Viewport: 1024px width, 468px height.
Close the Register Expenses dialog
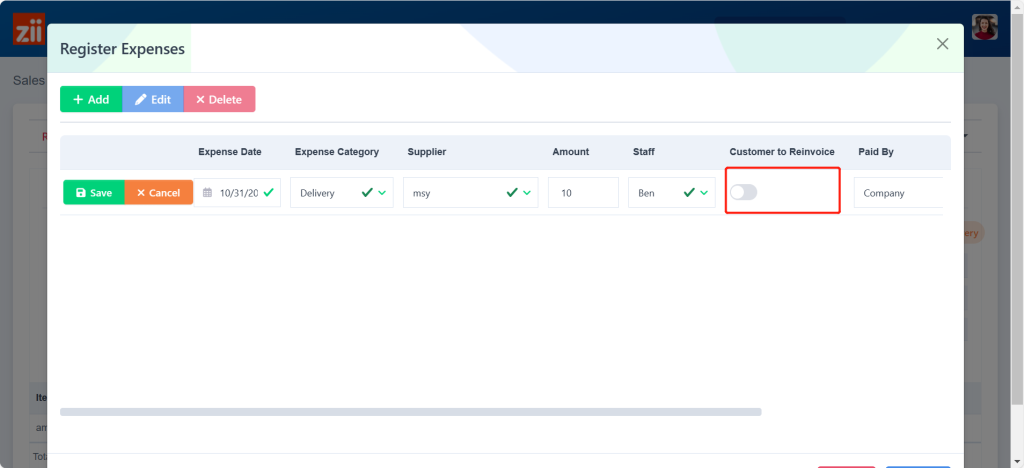pos(942,44)
